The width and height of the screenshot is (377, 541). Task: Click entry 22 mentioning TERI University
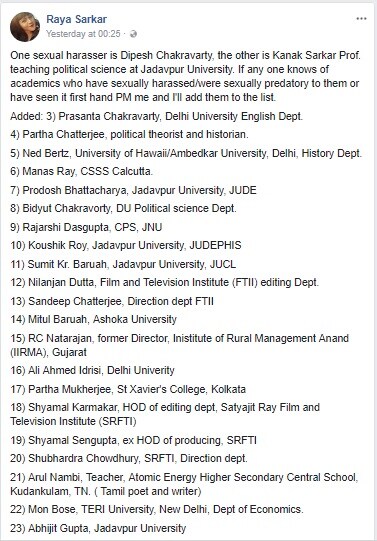click(x=157, y=509)
